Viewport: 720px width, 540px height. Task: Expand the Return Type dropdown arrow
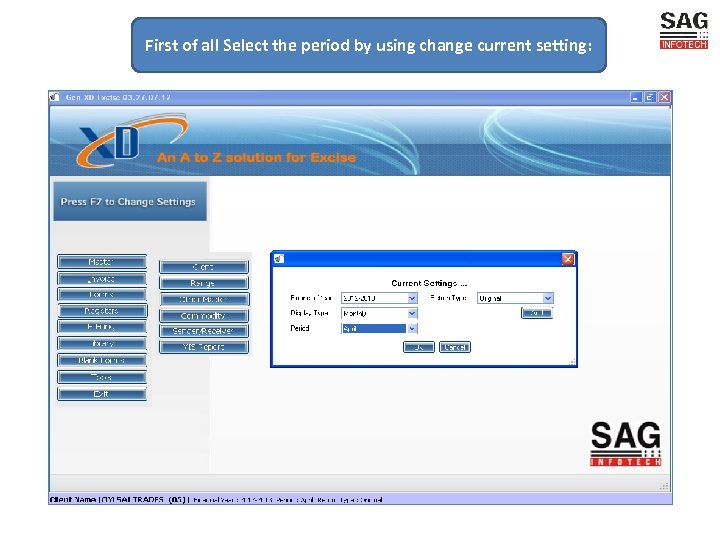click(547, 298)
